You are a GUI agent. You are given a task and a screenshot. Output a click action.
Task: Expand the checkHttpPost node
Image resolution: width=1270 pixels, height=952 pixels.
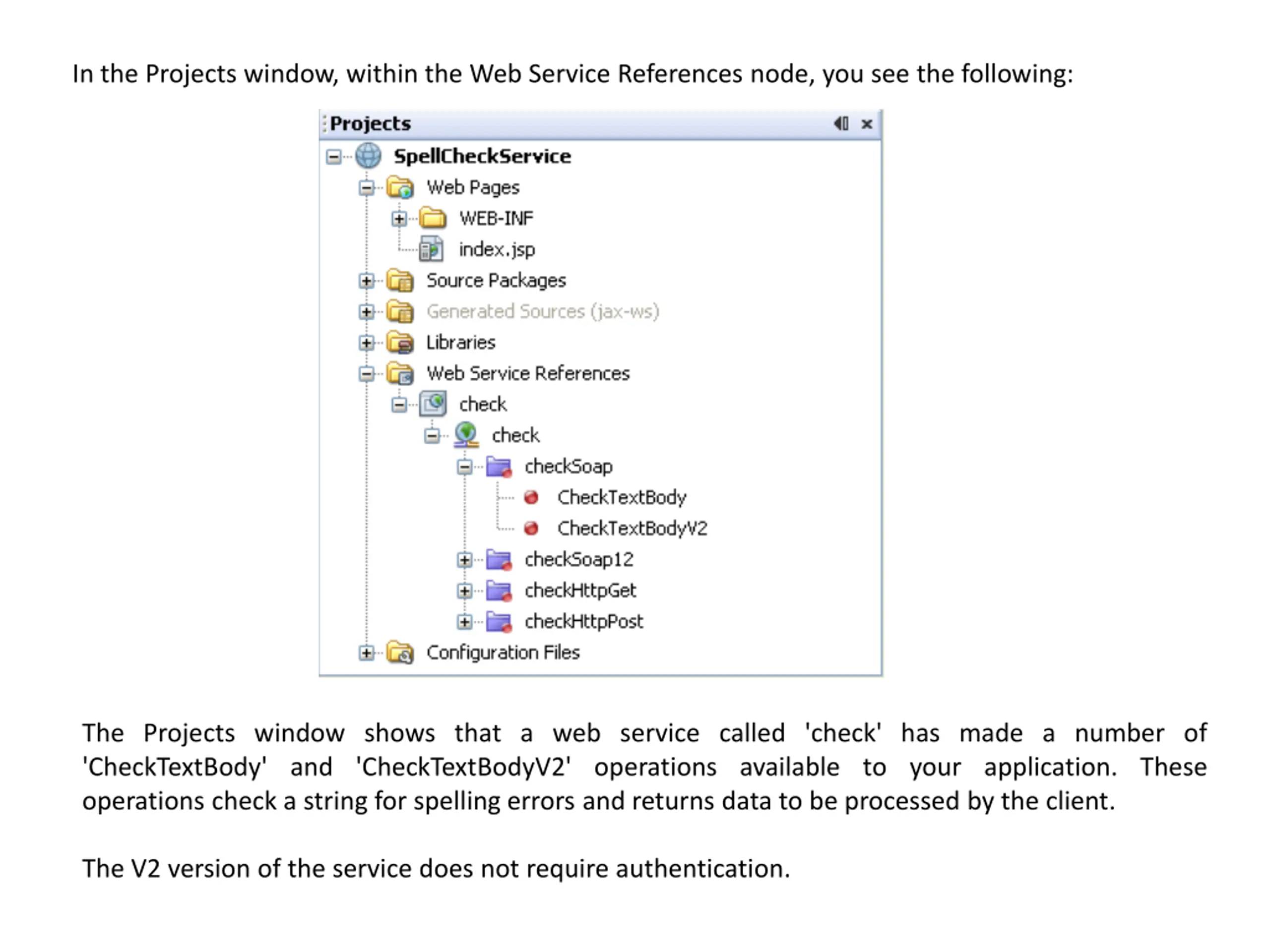tap(465, 622)
